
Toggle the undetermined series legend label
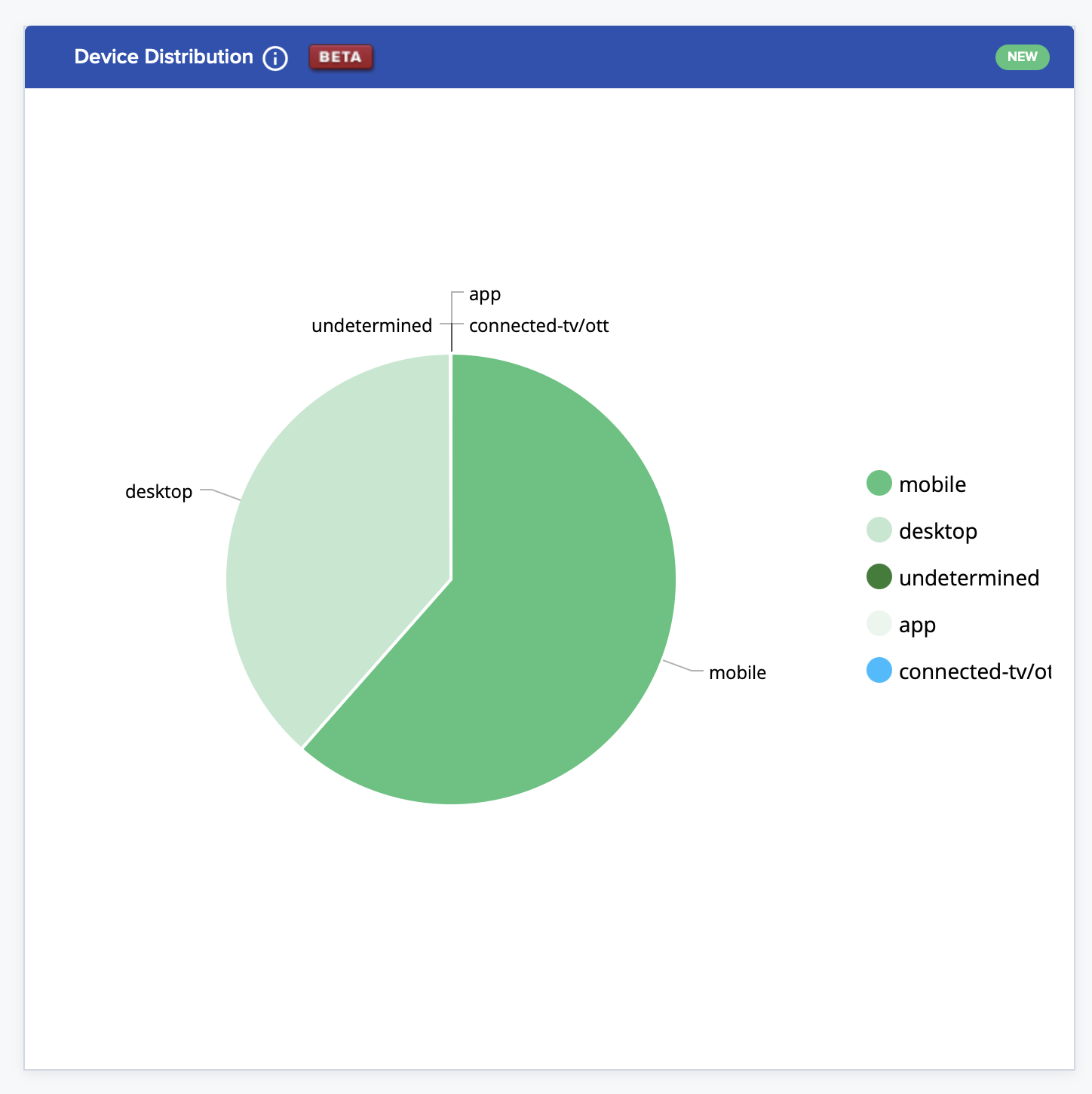pos(969,578)
